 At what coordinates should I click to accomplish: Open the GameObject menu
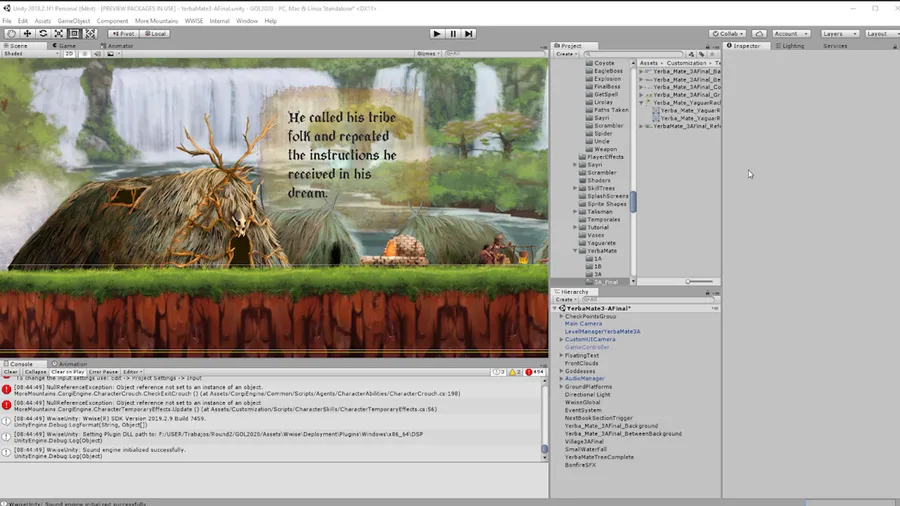click(x=73, y=21)
